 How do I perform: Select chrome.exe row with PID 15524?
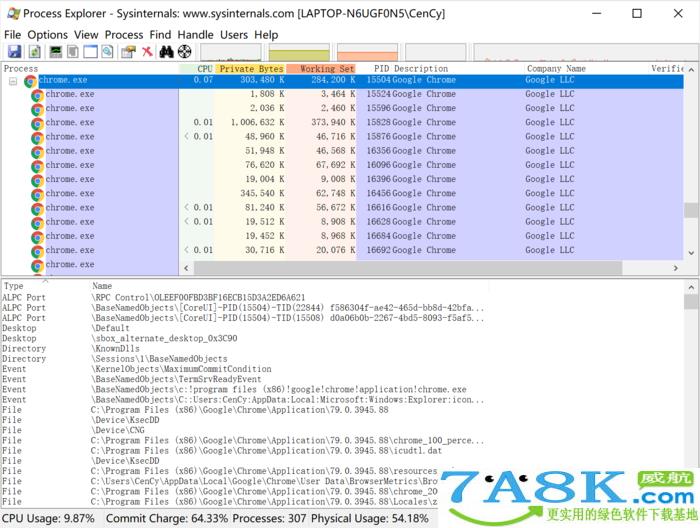[x=342, y=94]
